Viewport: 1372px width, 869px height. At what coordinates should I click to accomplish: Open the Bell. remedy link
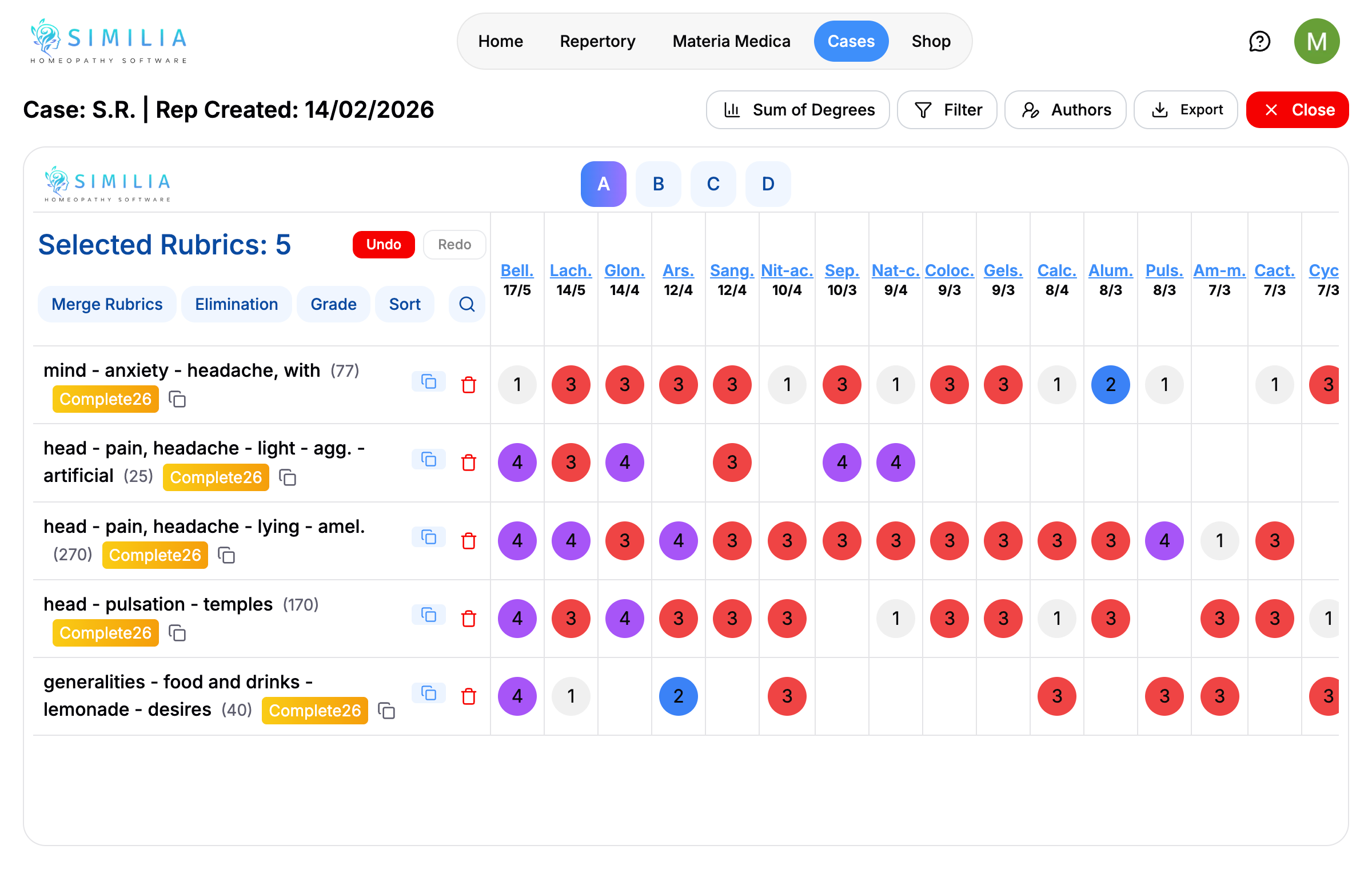(517, 270)
